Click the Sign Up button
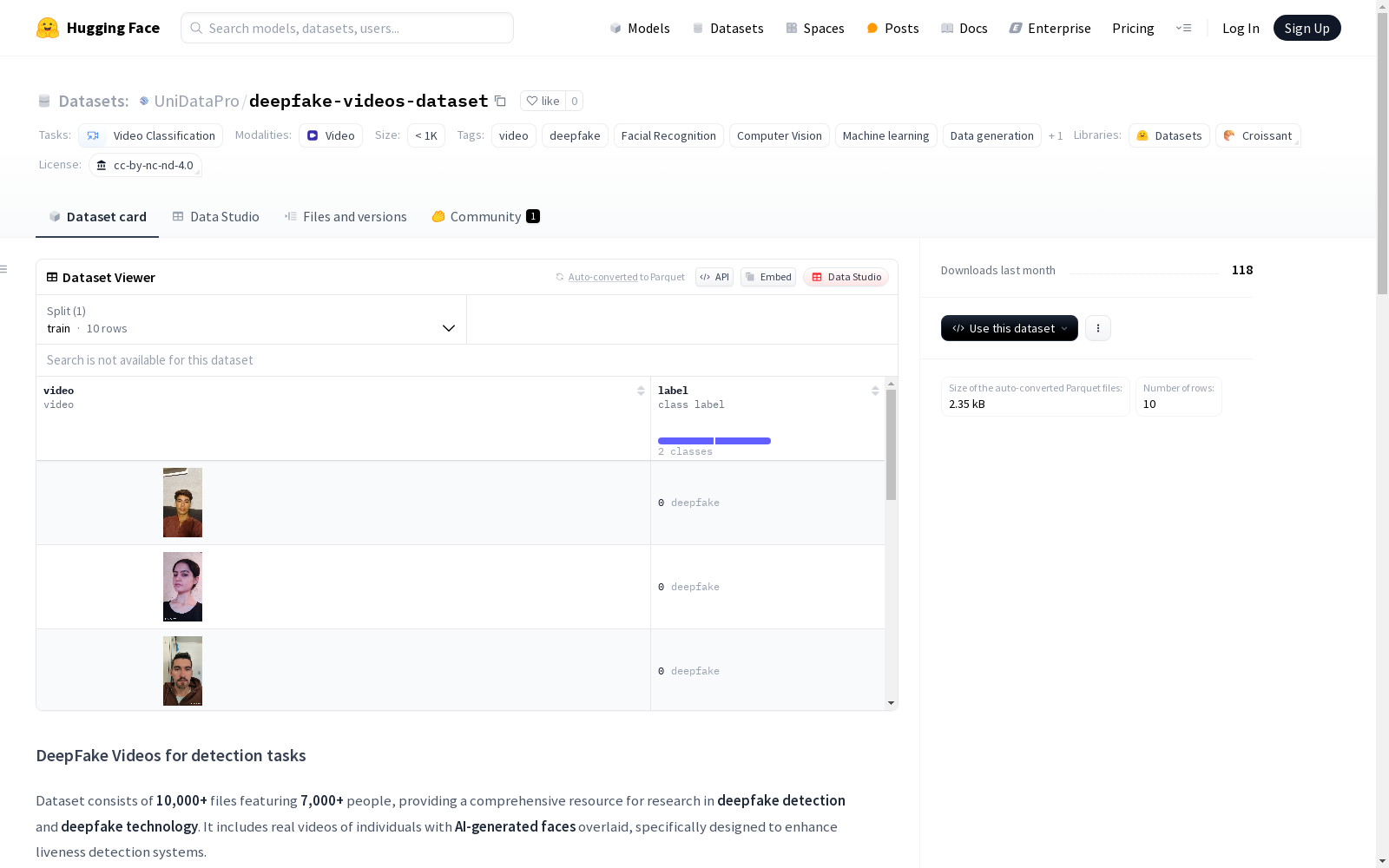1389x868 pixels. click(1307, 28)
